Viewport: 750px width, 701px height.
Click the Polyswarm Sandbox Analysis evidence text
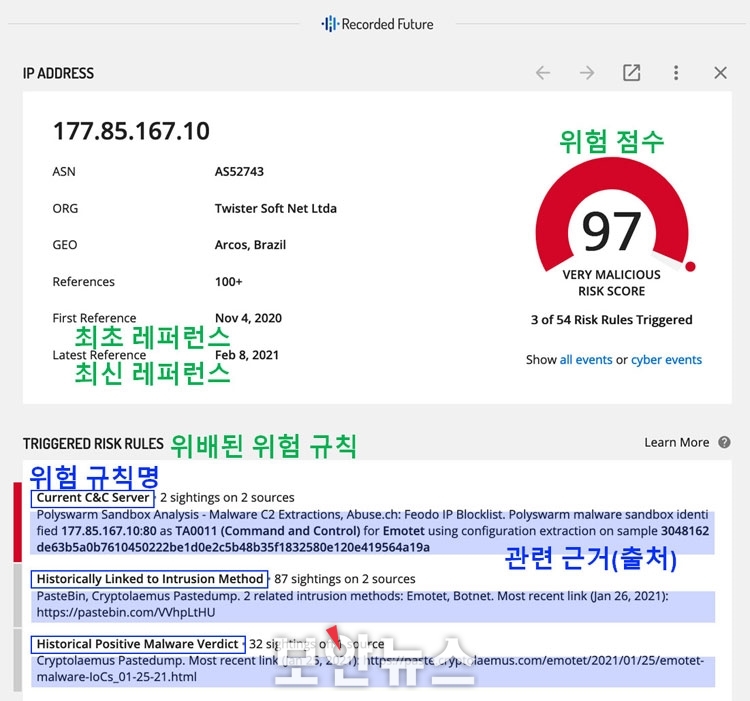(373, 531)
